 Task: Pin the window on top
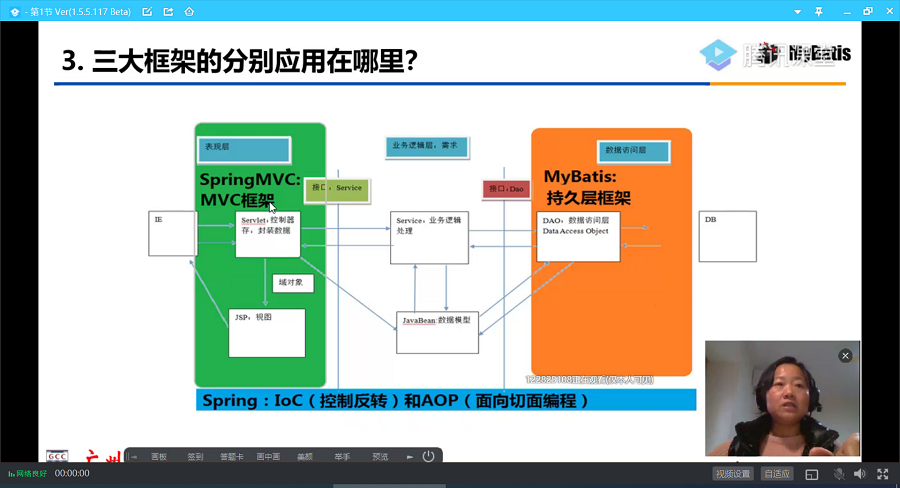point(818,11)
